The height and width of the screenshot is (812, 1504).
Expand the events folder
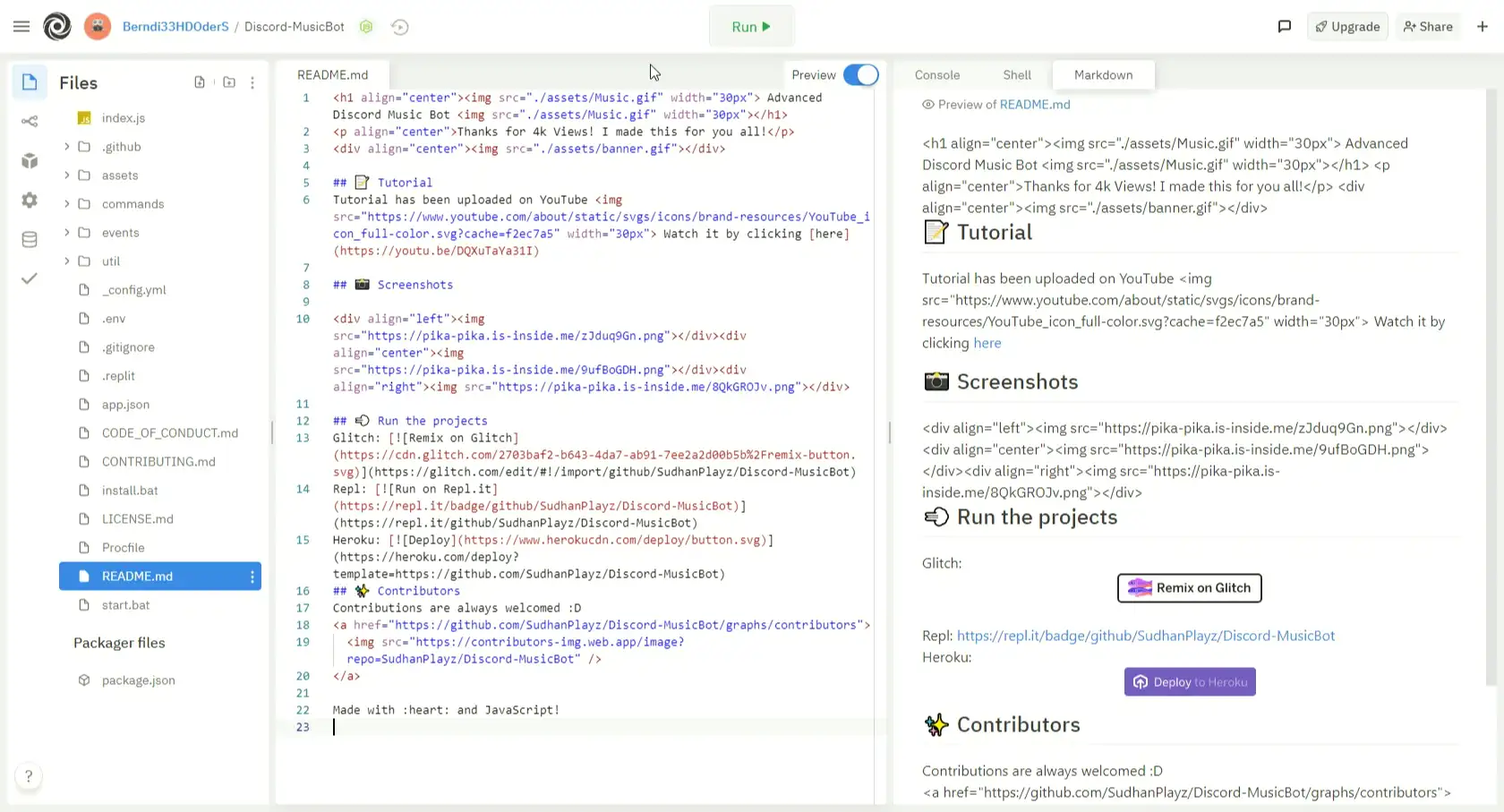coord(66,233)
